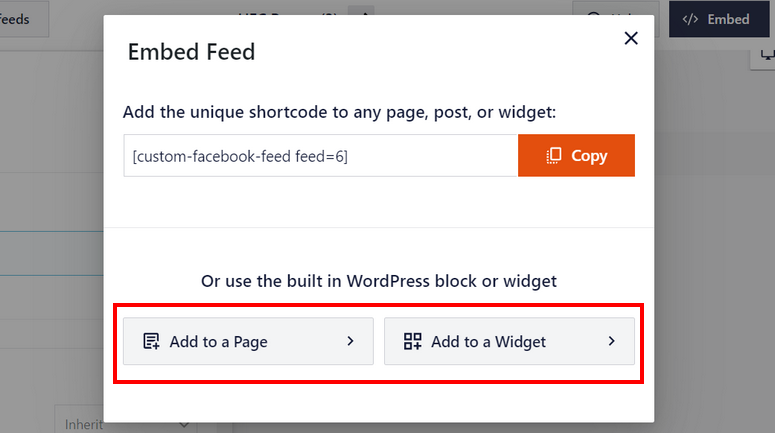Click the copy icon beside the shortcode
Viewport: 775px width, 433px height.
(x=554, y=155)
